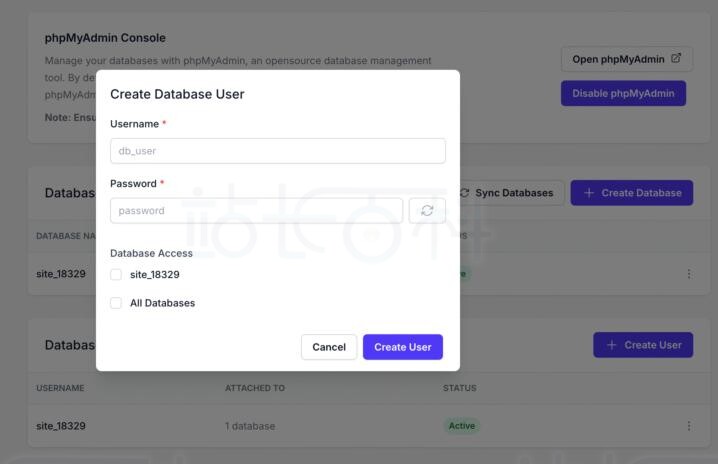Click the USERNAME column header
This screenshot has height=464, width=718.
click(60, 387)
